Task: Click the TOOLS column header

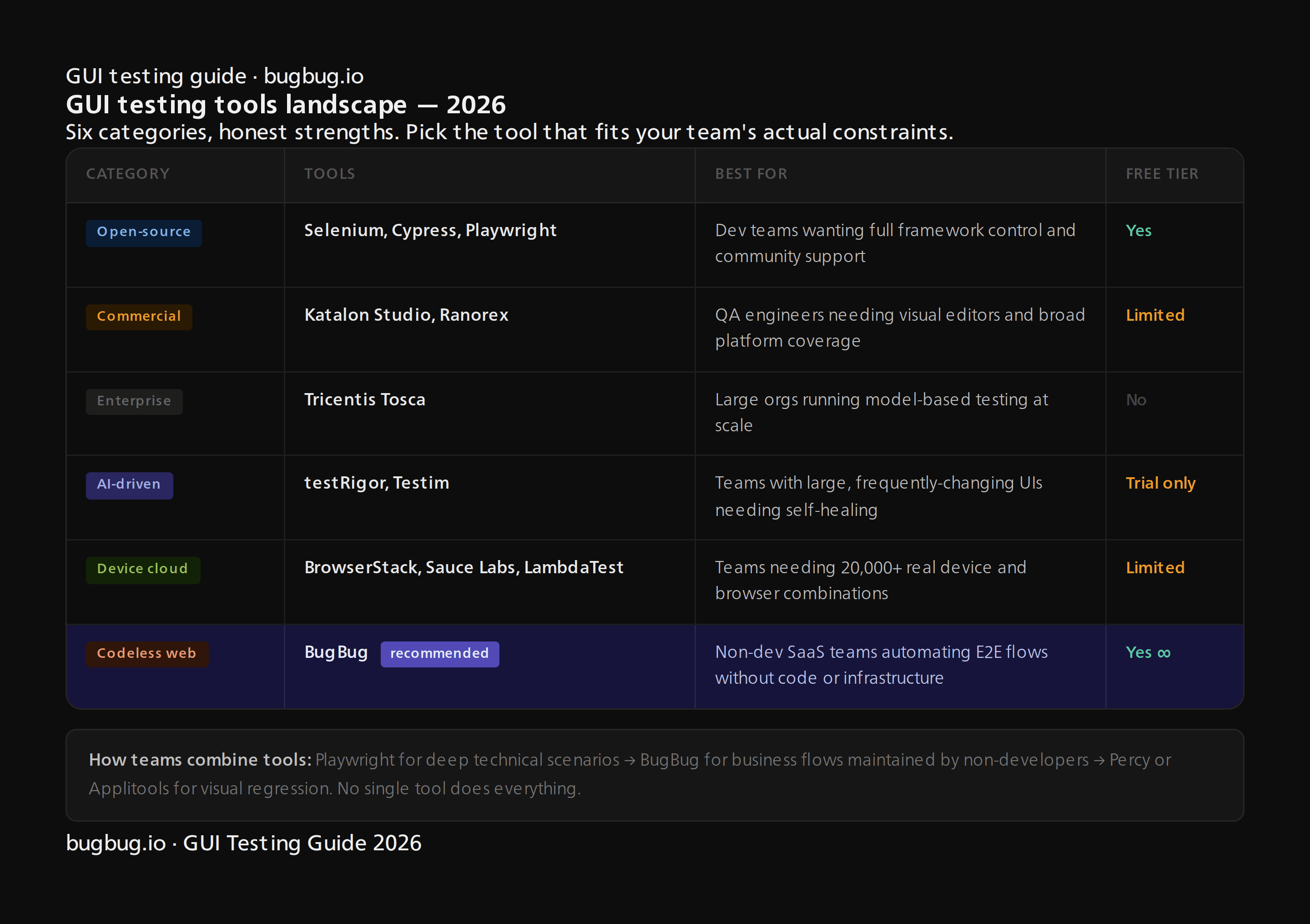Action: click(329, 174)
